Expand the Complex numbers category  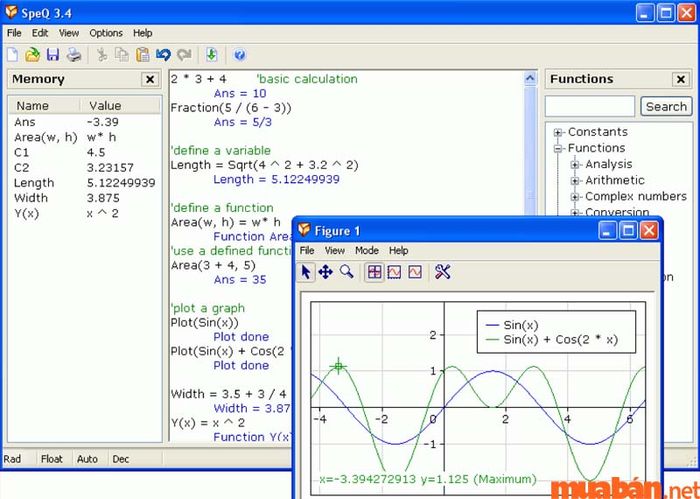pyautogui.click(x=575, y=197)
